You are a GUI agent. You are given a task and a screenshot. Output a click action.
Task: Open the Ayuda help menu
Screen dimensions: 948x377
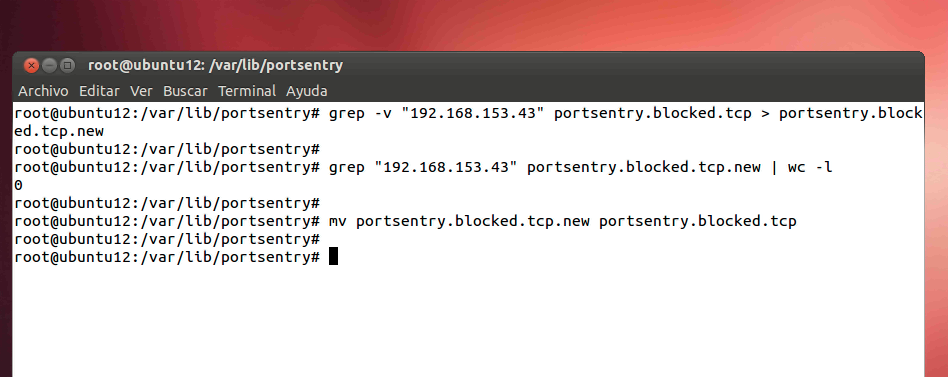click(x=307, y=91)
